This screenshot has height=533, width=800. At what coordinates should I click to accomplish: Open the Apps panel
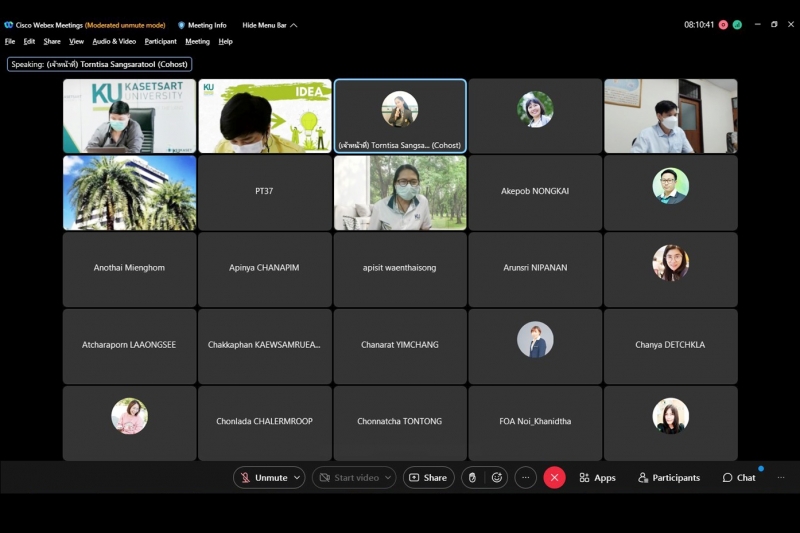(x=597, y=478)
